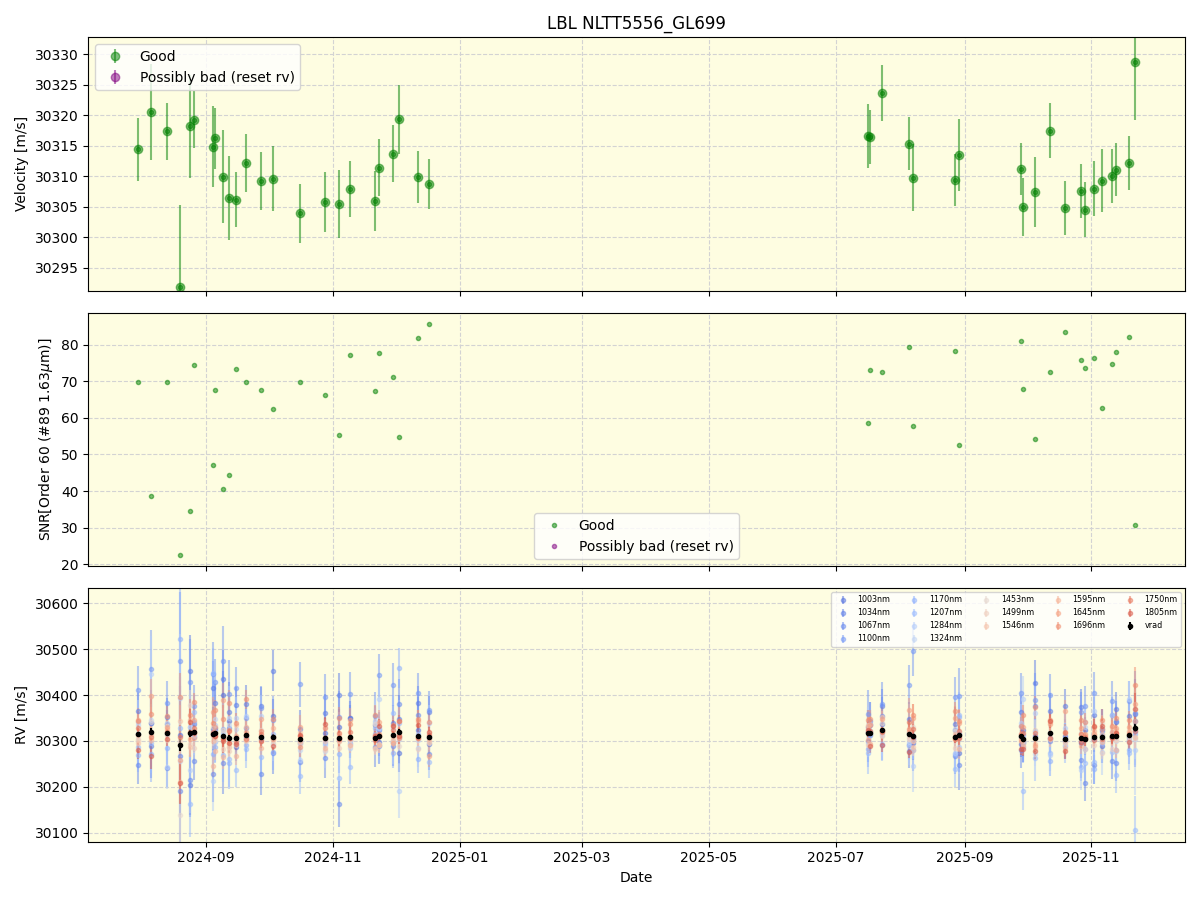1200x900 pixels.
Task: Click the '1324nm' legend entry
Action: [937, 638]
